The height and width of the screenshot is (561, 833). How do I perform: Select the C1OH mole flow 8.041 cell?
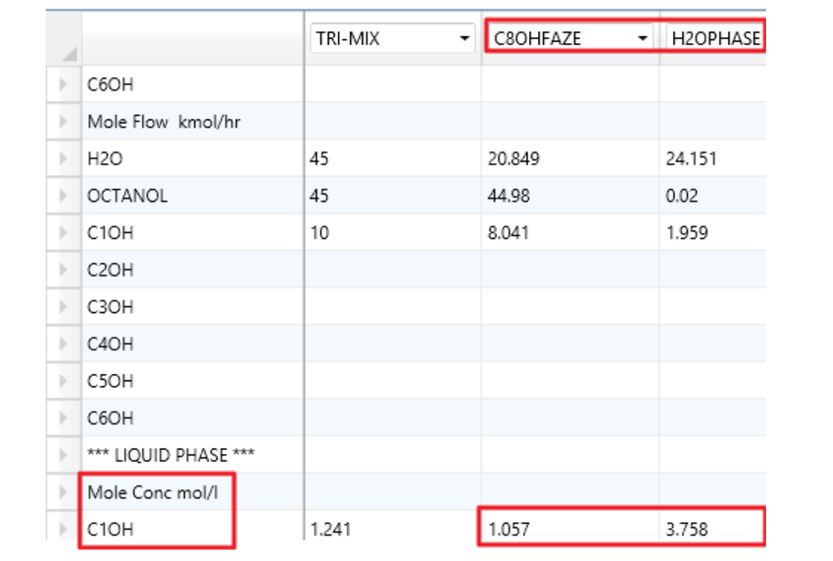(511, 233)
